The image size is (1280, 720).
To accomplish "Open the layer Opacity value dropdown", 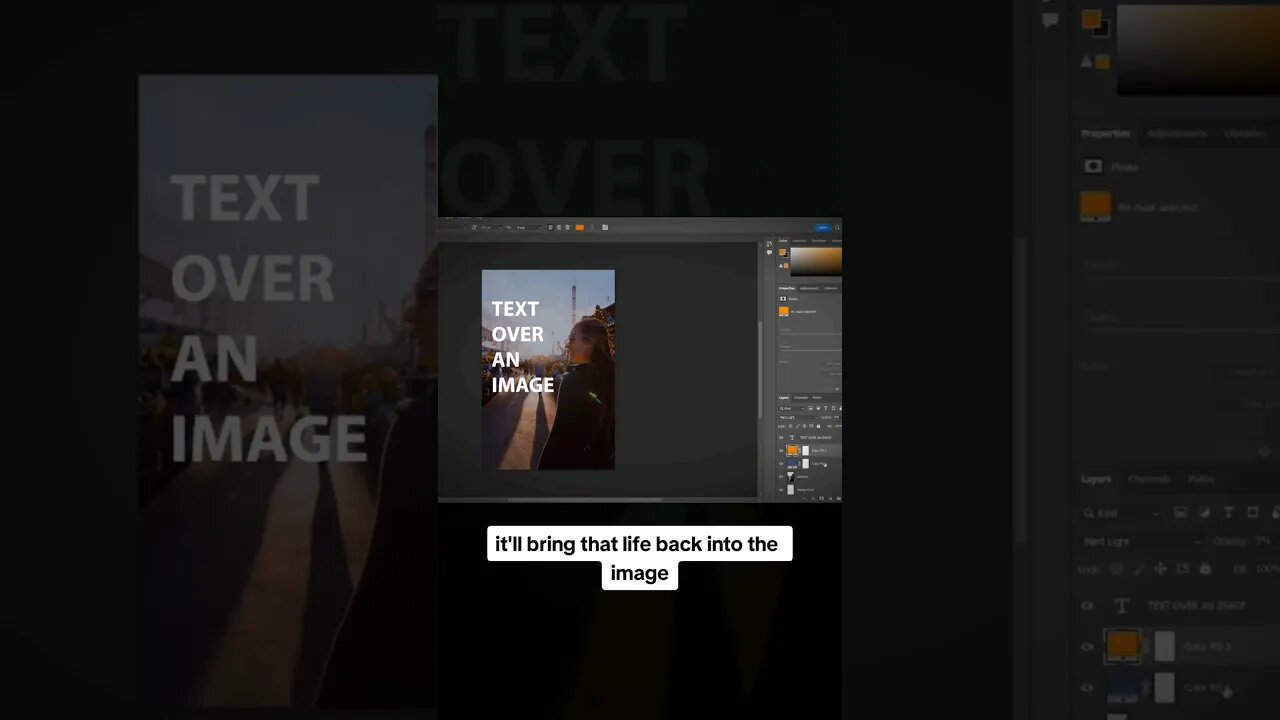I will pos(837,417).
